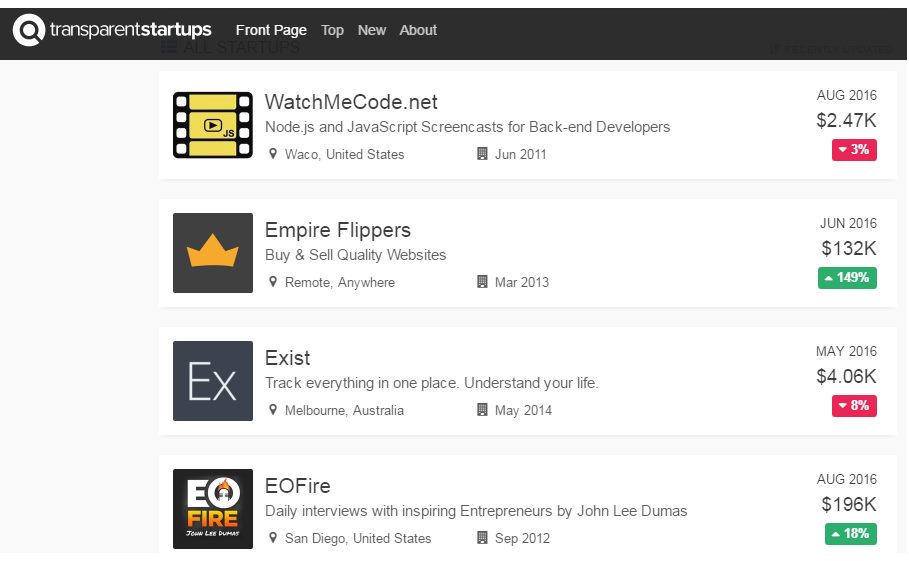Click location pin icon beside Remote, Anywhere
Viewport: 909px width, 561px height.
[272, 282]
